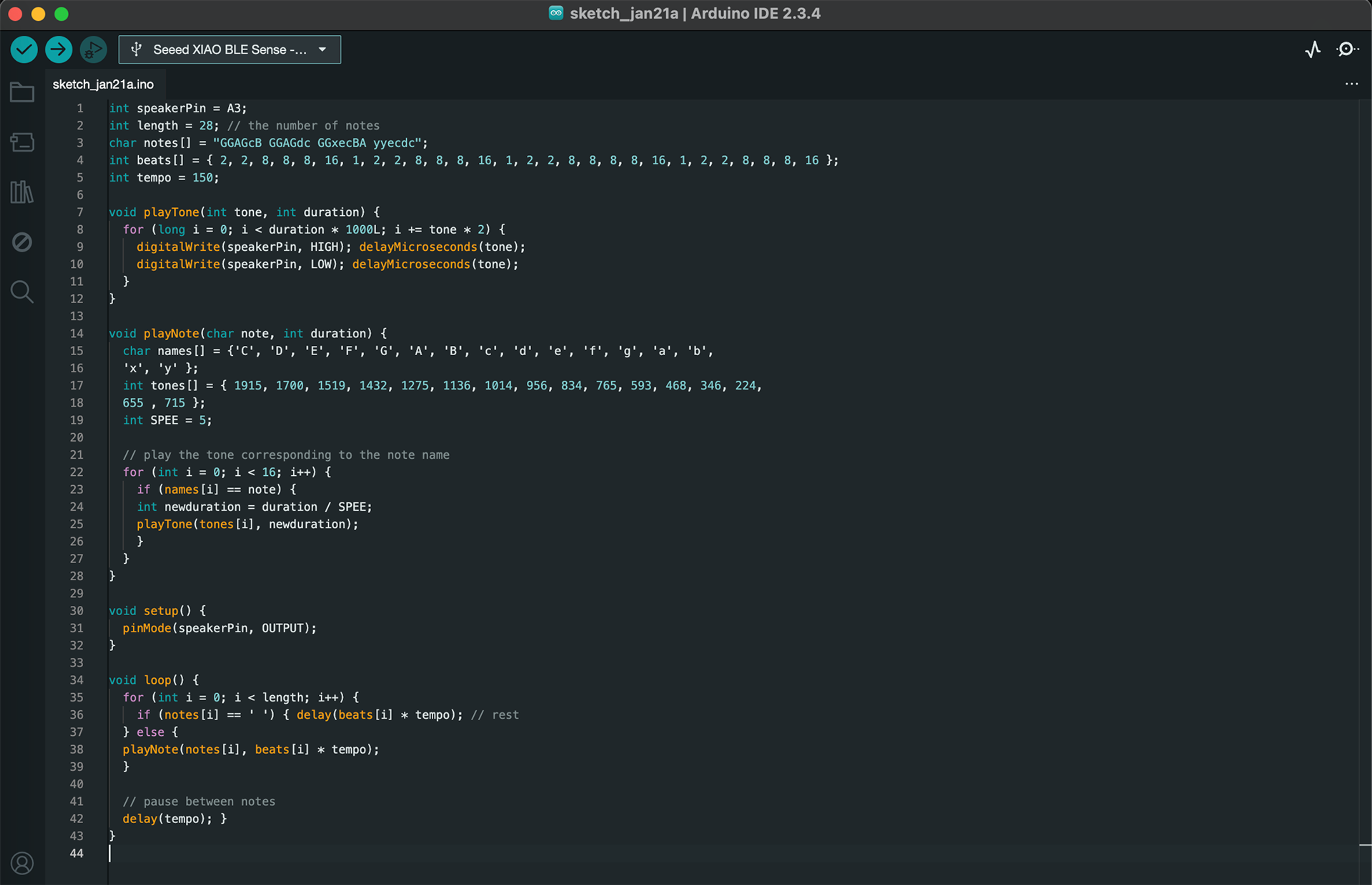Click the Upload arrow button
This screenshot has height=885, width=1372.
[x=59, y=49]
